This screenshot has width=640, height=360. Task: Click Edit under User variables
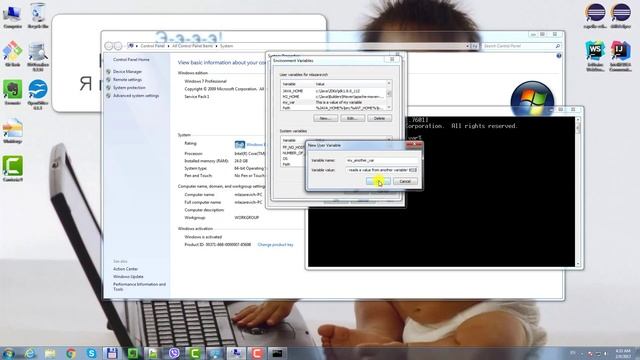352,118
